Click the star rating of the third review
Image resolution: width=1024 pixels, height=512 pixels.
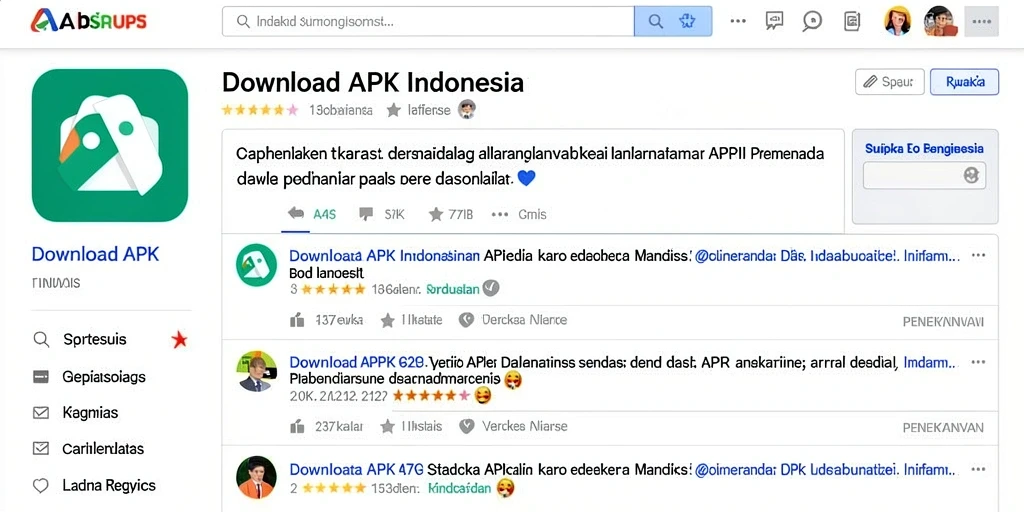(x=334, y=487)
